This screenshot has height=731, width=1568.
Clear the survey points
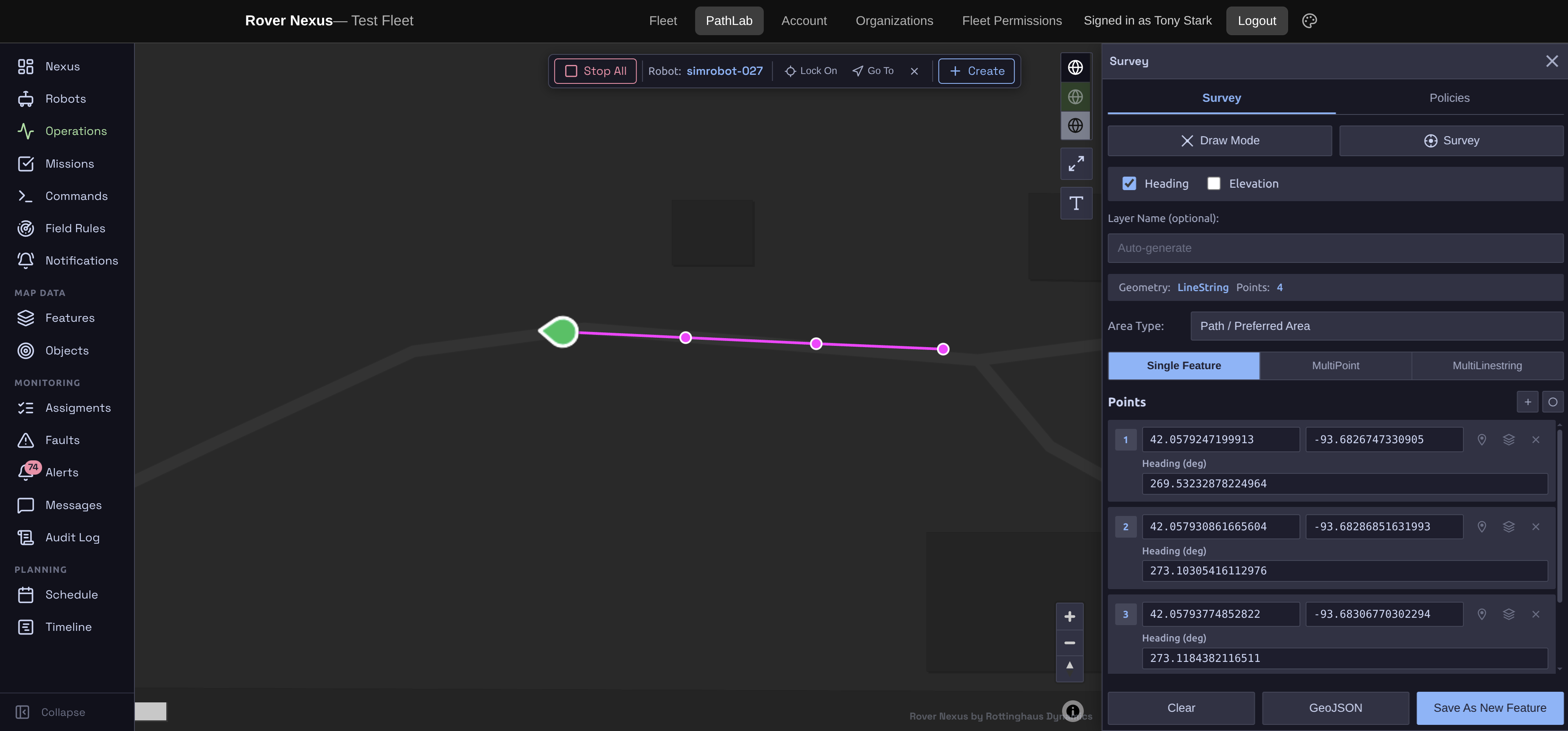pos(1181,709)
